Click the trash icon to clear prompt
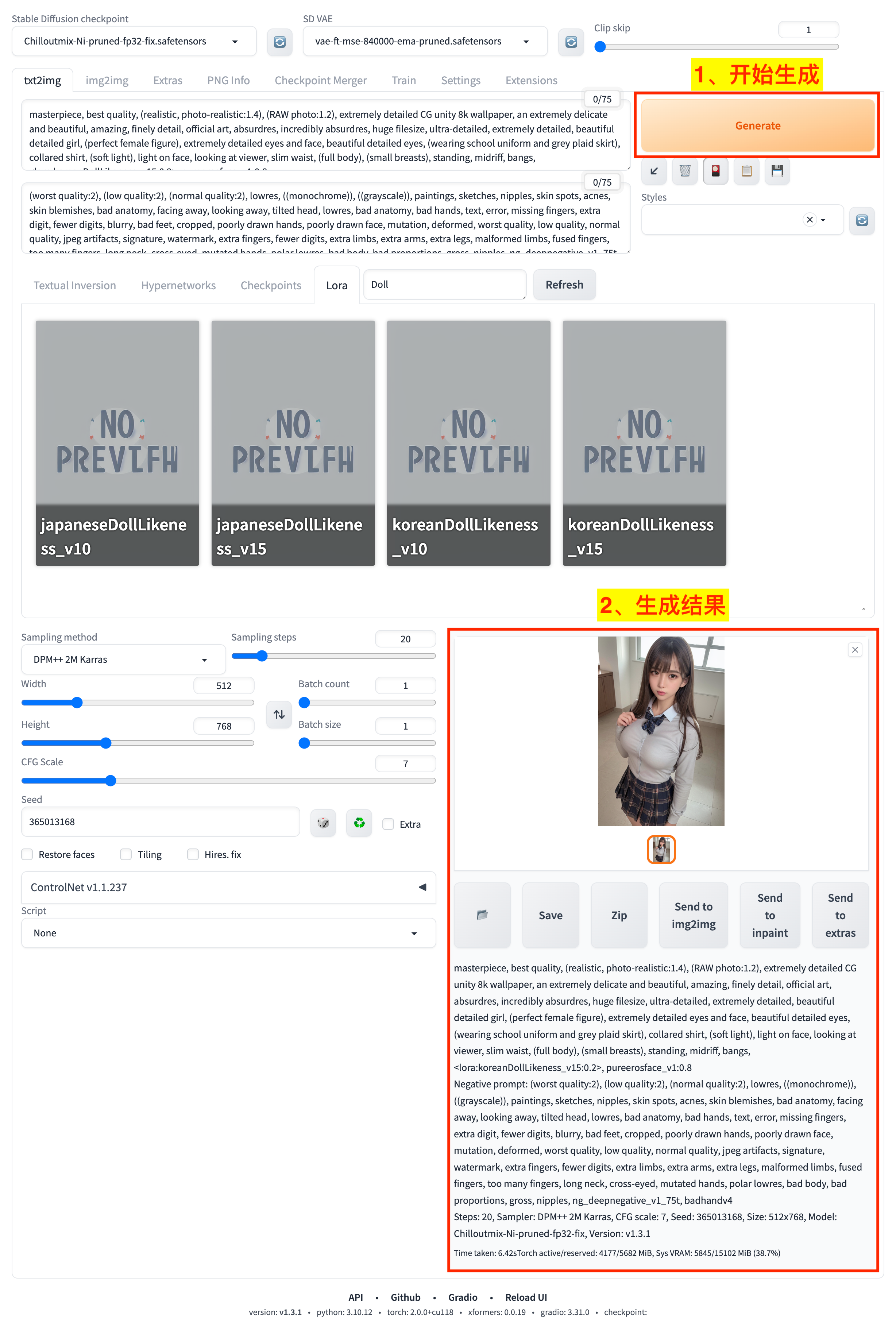Screen dimensions: 896x1330 tap(684, 171)
